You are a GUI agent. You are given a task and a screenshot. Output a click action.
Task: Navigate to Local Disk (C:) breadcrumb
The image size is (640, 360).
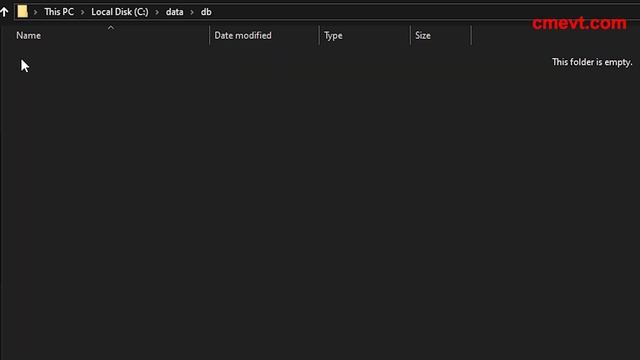(120, 12)
